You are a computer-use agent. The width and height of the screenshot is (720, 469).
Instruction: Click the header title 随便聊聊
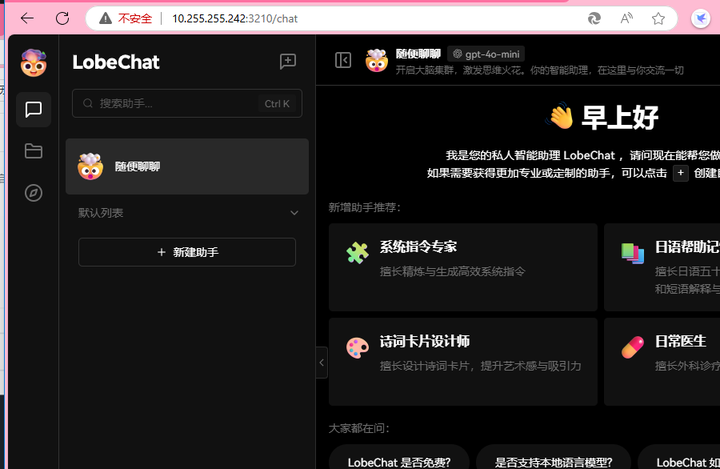point(418,54)
